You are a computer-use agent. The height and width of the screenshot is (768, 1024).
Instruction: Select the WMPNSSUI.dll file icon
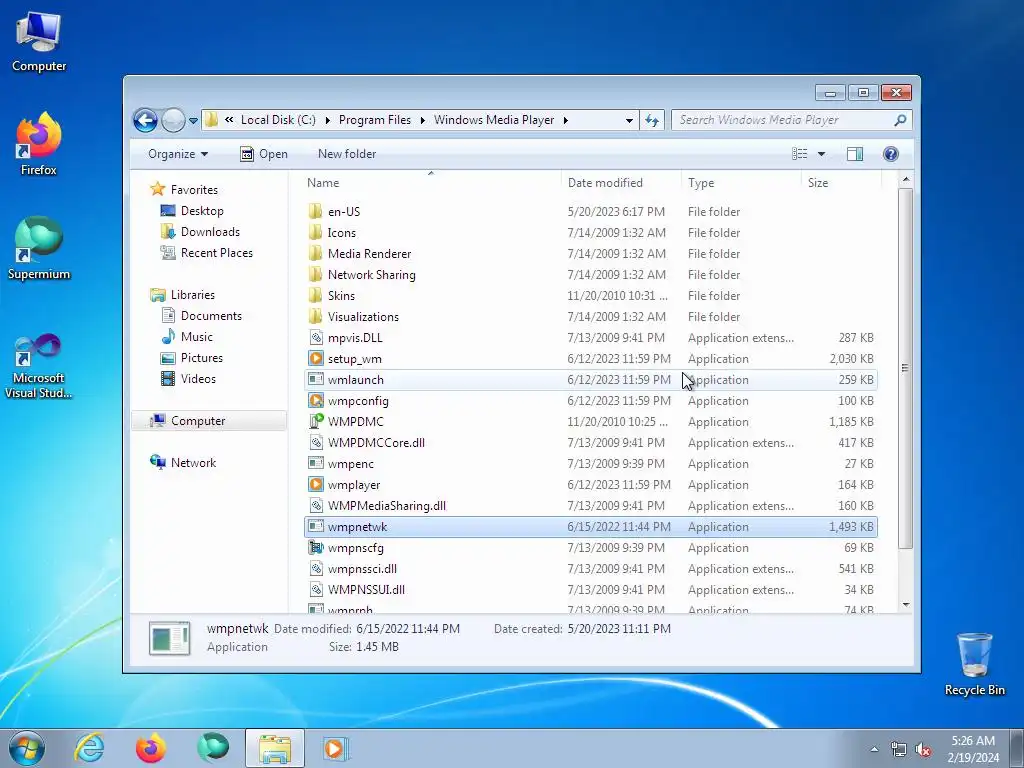pyautogui.click(x=315, y=590)
